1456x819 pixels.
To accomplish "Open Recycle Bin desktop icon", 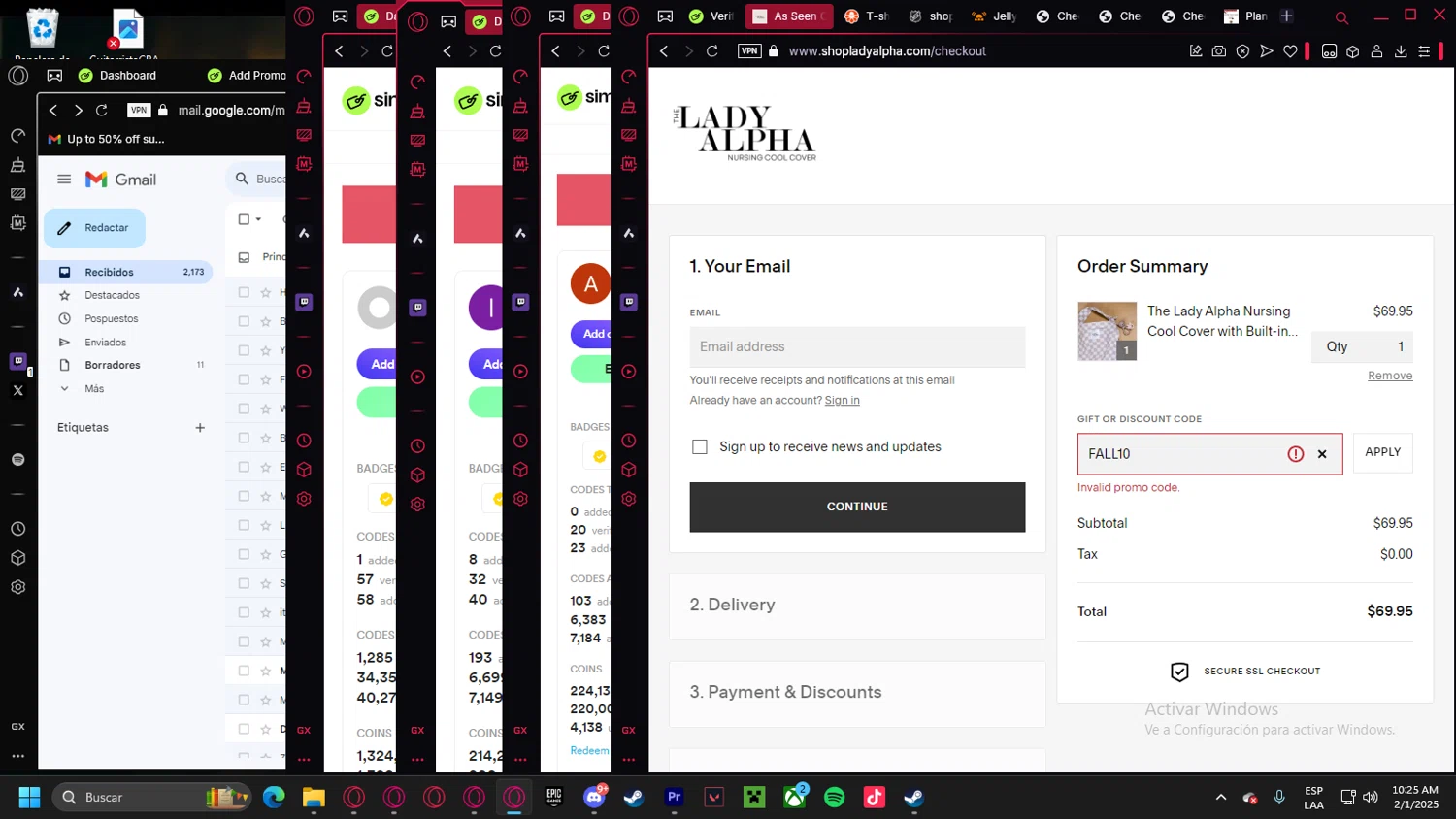I will tap(43, 29).
